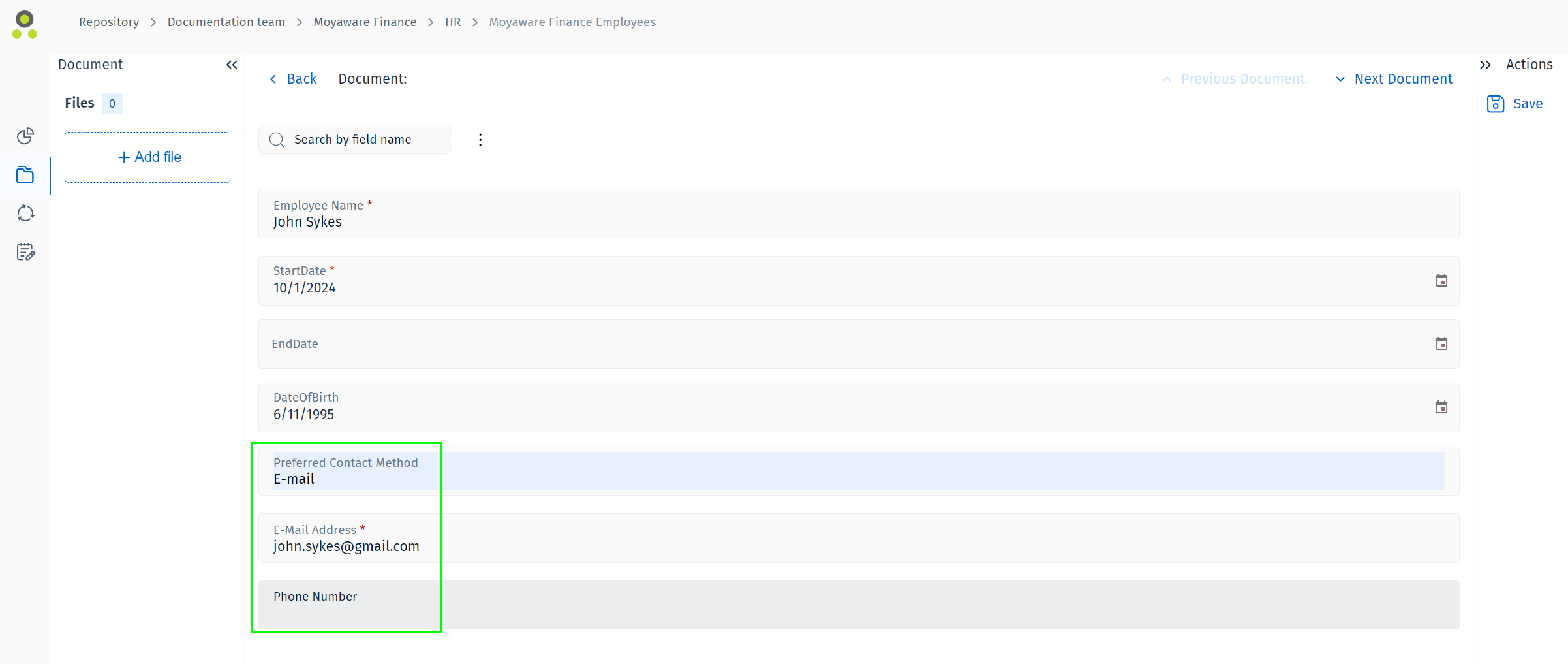Click the E-Mail Address field
Viewport: 1568px width, 664px height.
pyautogui.click(x=858, y=539)
